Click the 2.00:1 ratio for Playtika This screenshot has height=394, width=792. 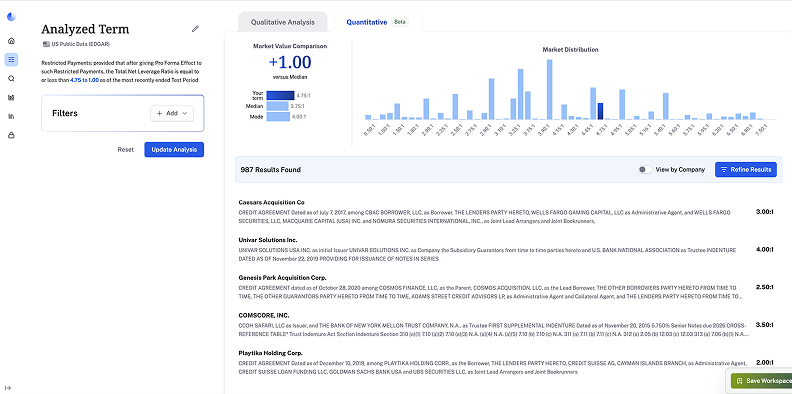pos(764,362)
